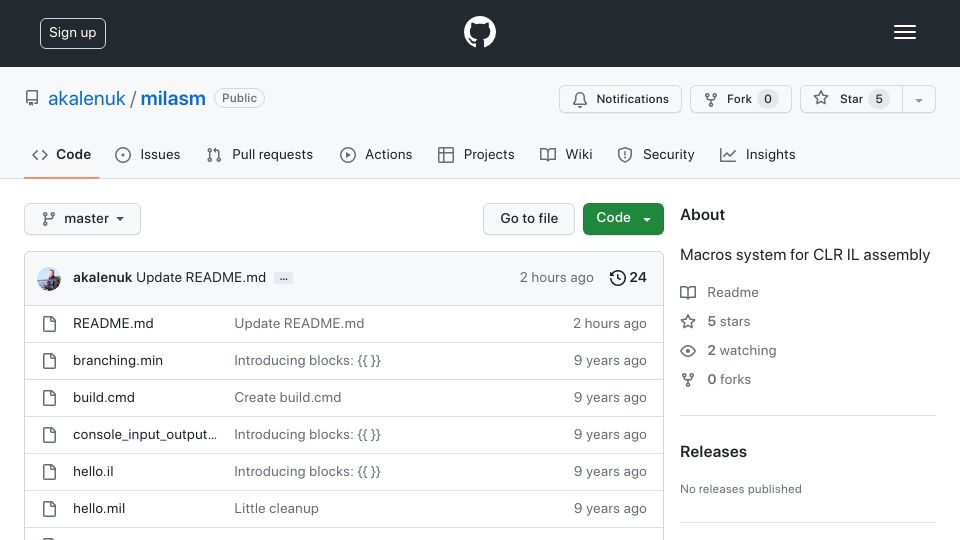Click the akalenuk commit author name

click(102, 277)
